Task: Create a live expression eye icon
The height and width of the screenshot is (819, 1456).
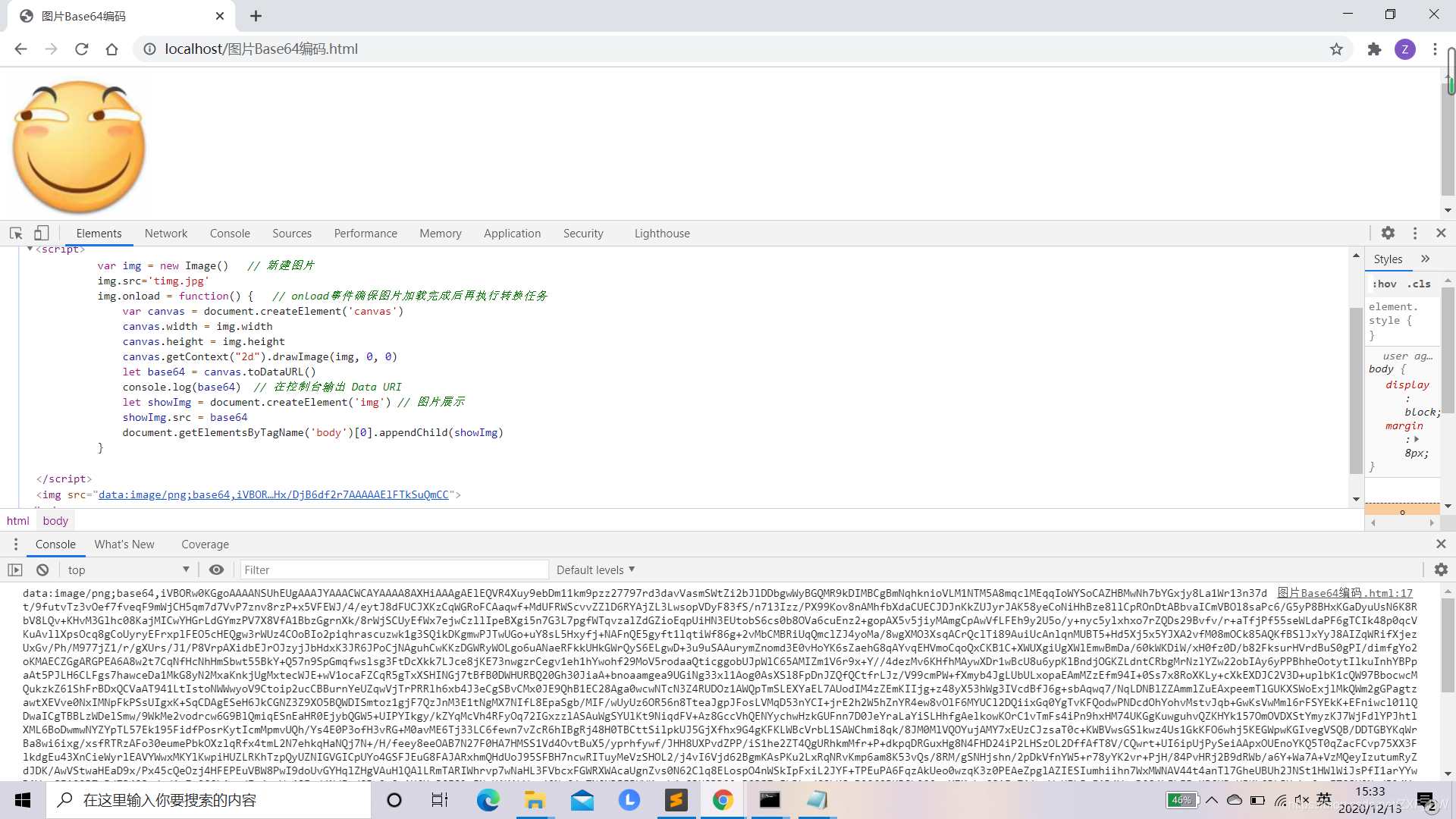Action: coord(217,570)
